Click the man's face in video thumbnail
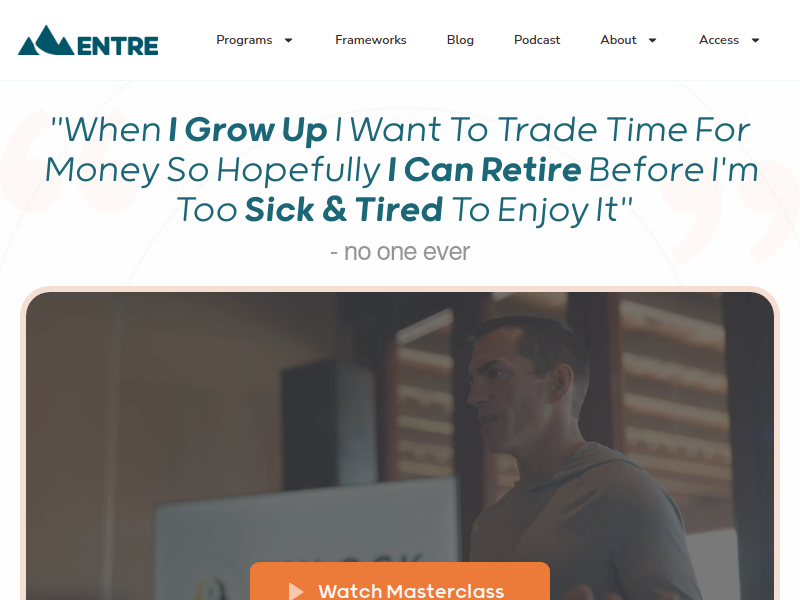Screen dimensions: 800x600 point(505,388)
